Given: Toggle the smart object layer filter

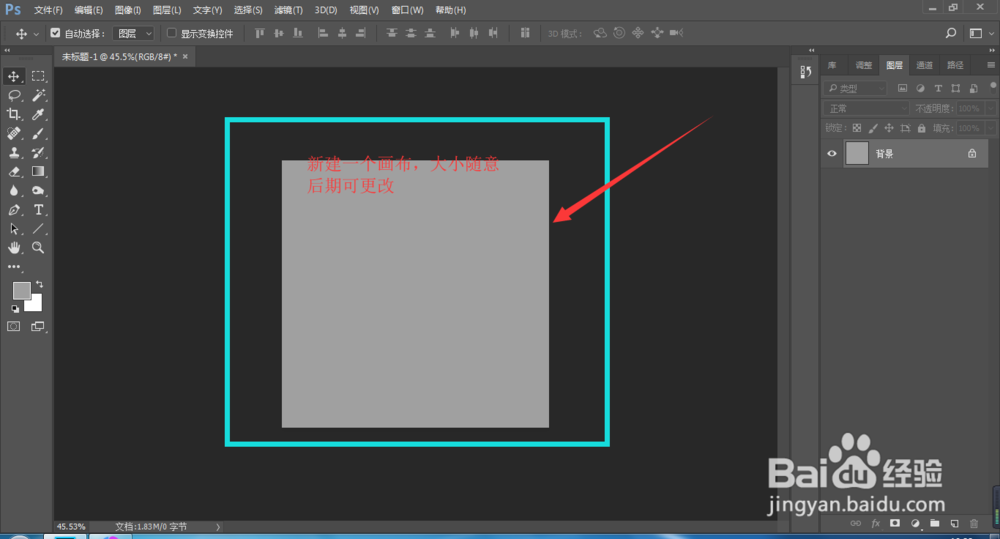Looking at the screenshot, I should point(973,88).
